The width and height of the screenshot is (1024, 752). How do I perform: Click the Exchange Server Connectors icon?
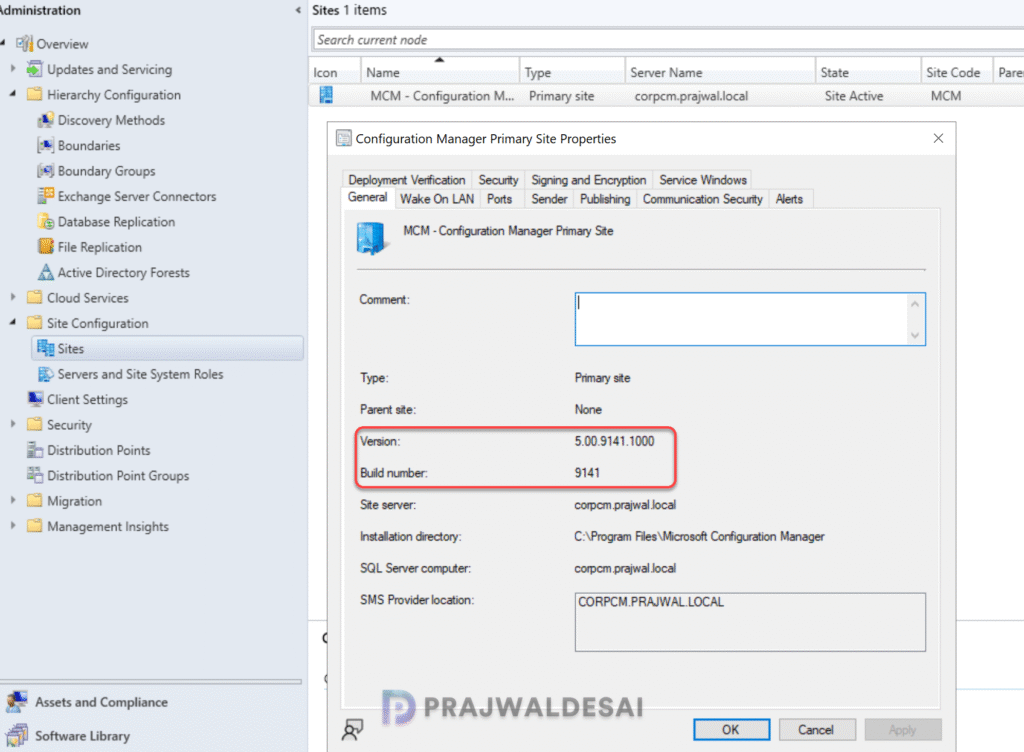[46, 196]
